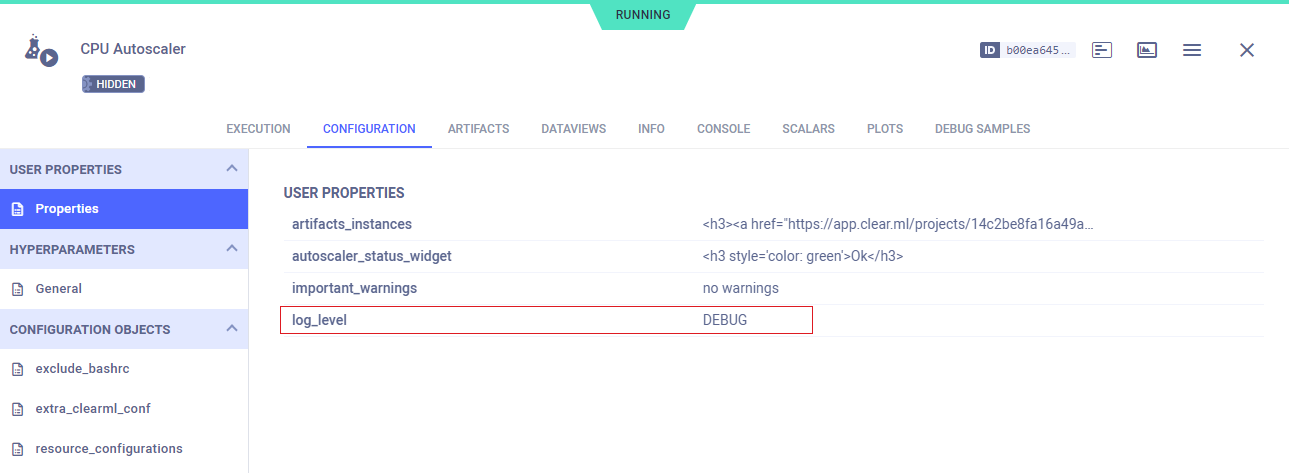Open the task details view icon

pyautogui.click(x=1102, y=50)
